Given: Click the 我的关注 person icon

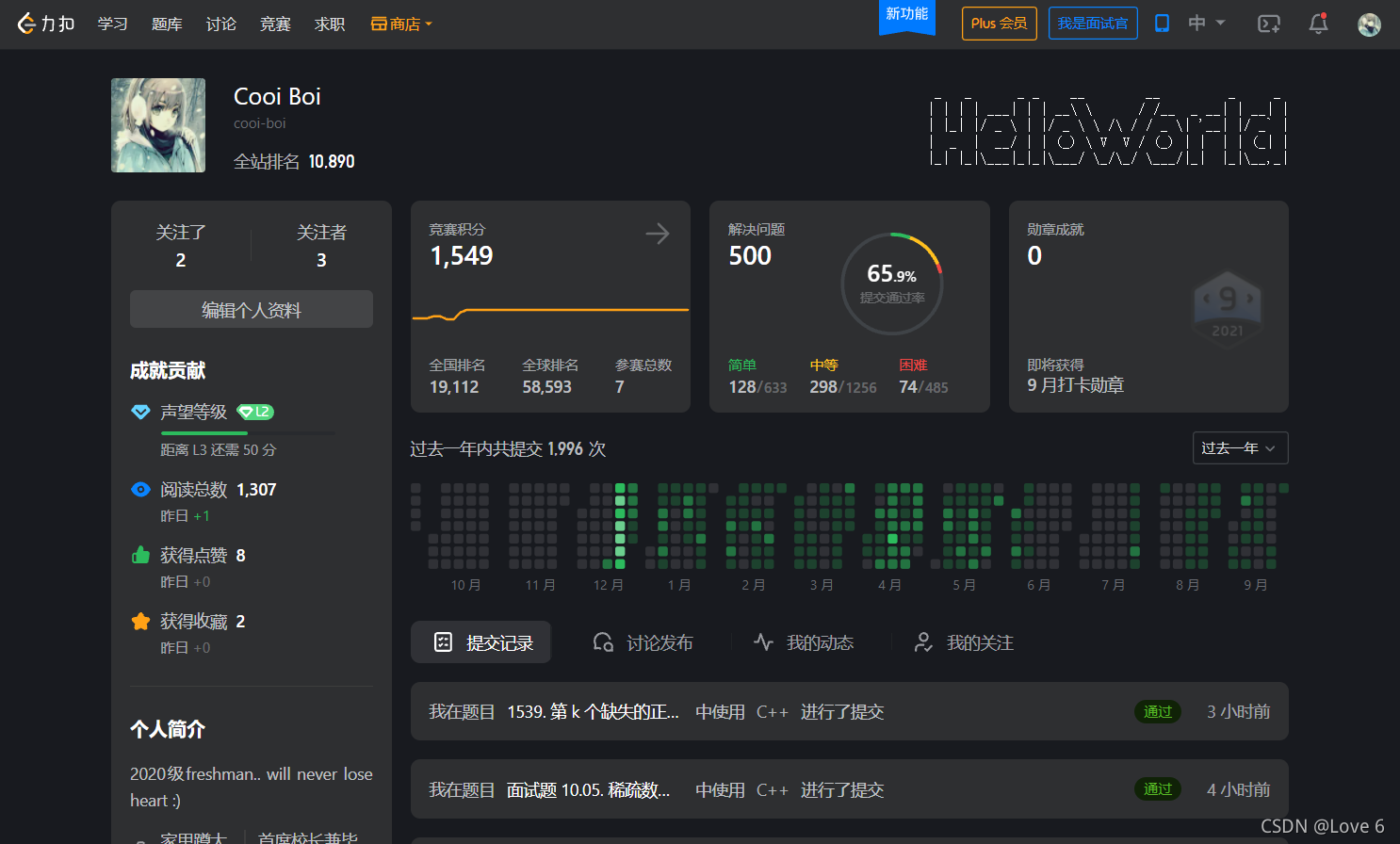Looking at the screenshot, I should click(x=923, y=642).
